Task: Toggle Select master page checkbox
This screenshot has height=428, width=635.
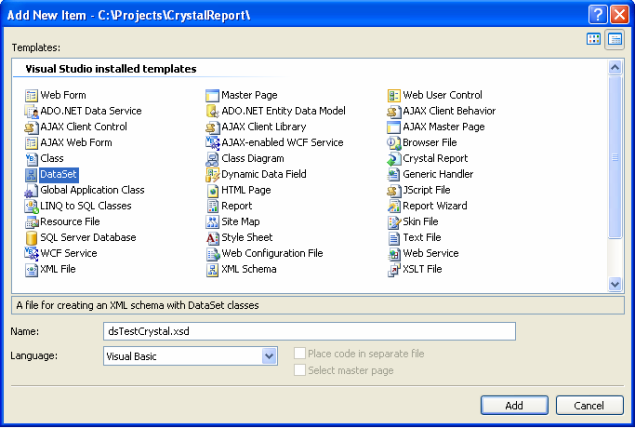Action: coord(301,370)
